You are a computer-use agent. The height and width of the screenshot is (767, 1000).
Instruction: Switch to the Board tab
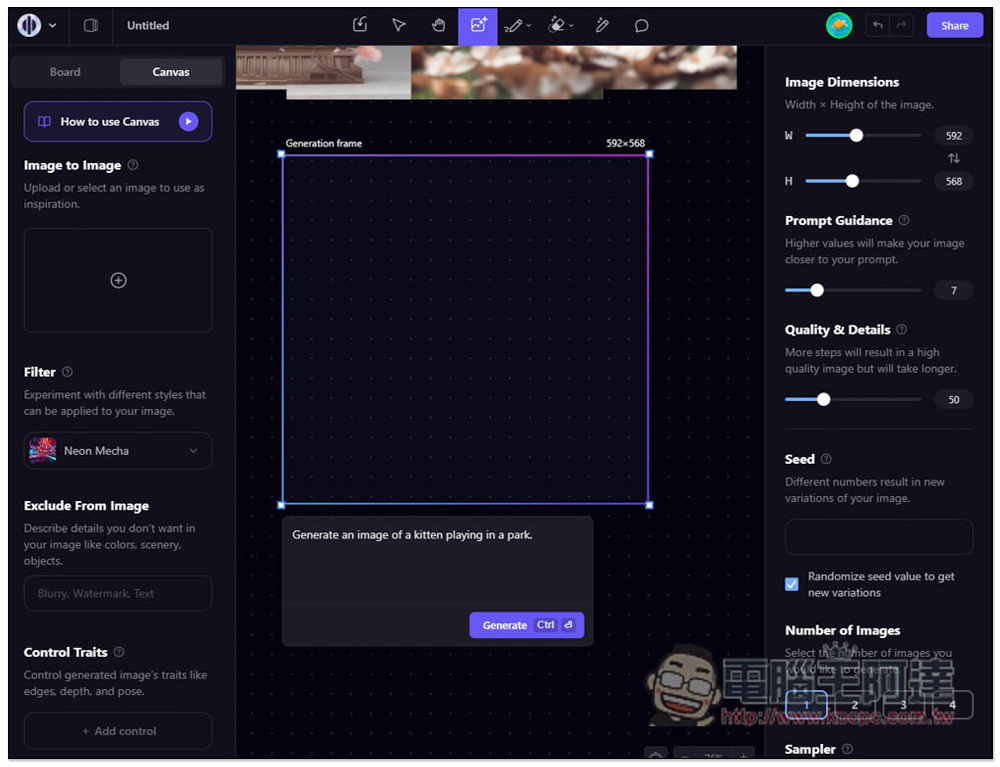(65, 72)
